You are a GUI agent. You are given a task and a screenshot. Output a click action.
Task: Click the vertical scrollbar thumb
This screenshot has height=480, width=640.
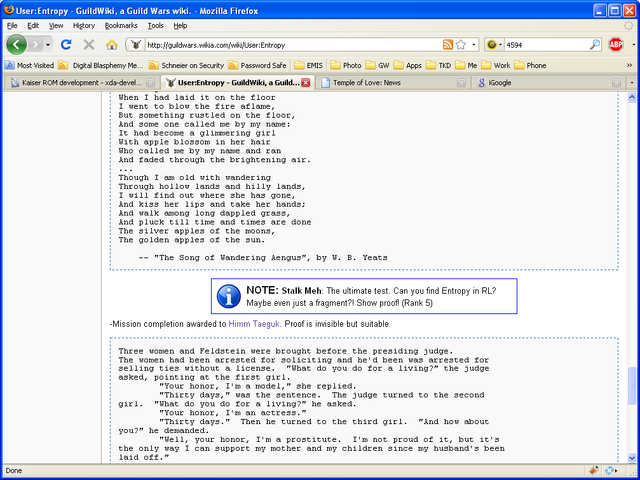point(631,385)
